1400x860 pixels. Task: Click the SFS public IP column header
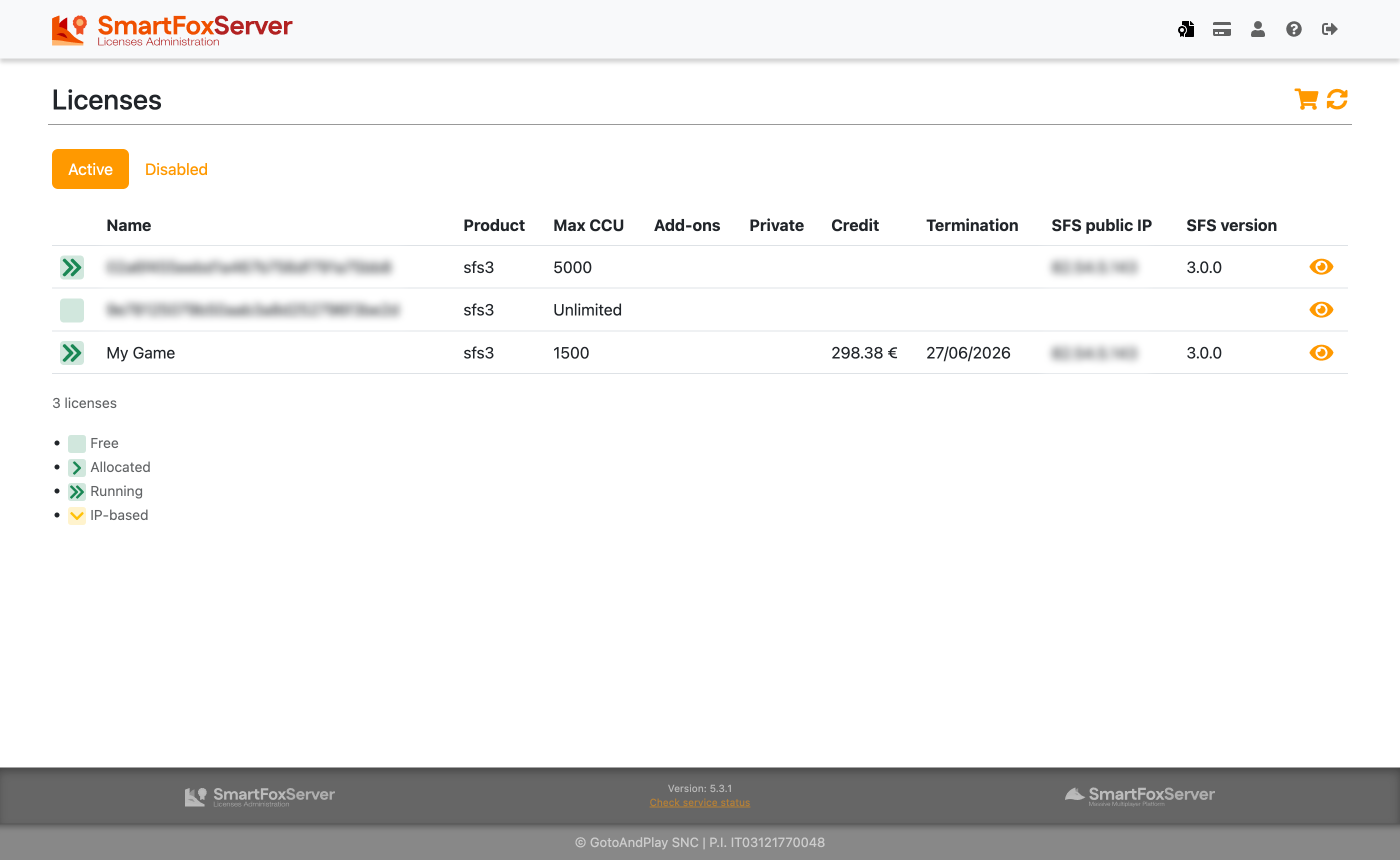[1101, 225]
